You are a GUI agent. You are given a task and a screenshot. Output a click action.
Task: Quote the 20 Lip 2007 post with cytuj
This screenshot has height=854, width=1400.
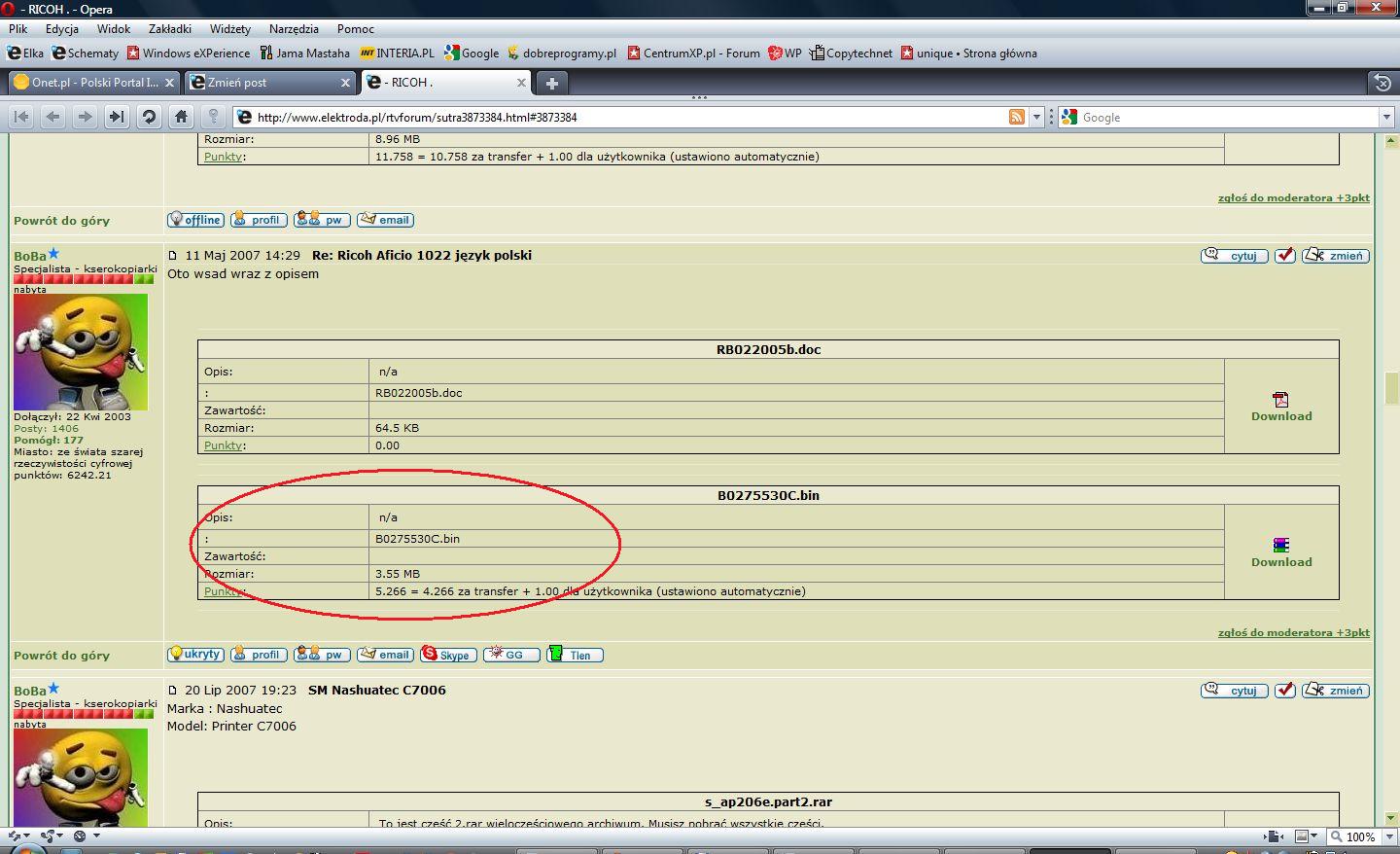click(x=1235, y=691)
